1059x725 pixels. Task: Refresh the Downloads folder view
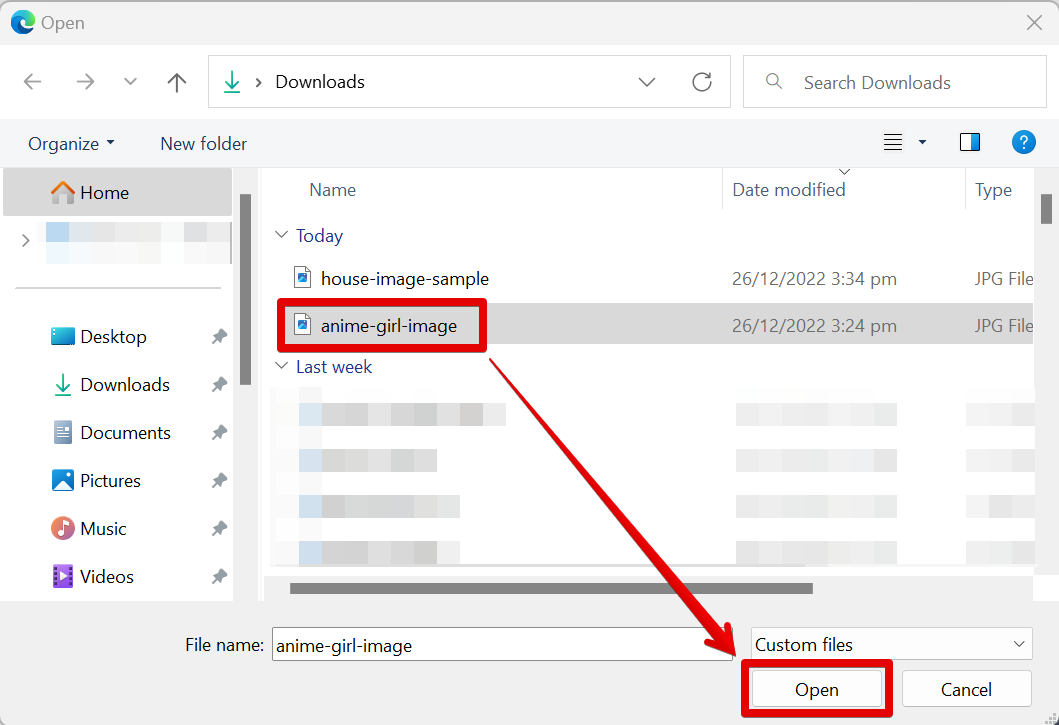[702, 82]
